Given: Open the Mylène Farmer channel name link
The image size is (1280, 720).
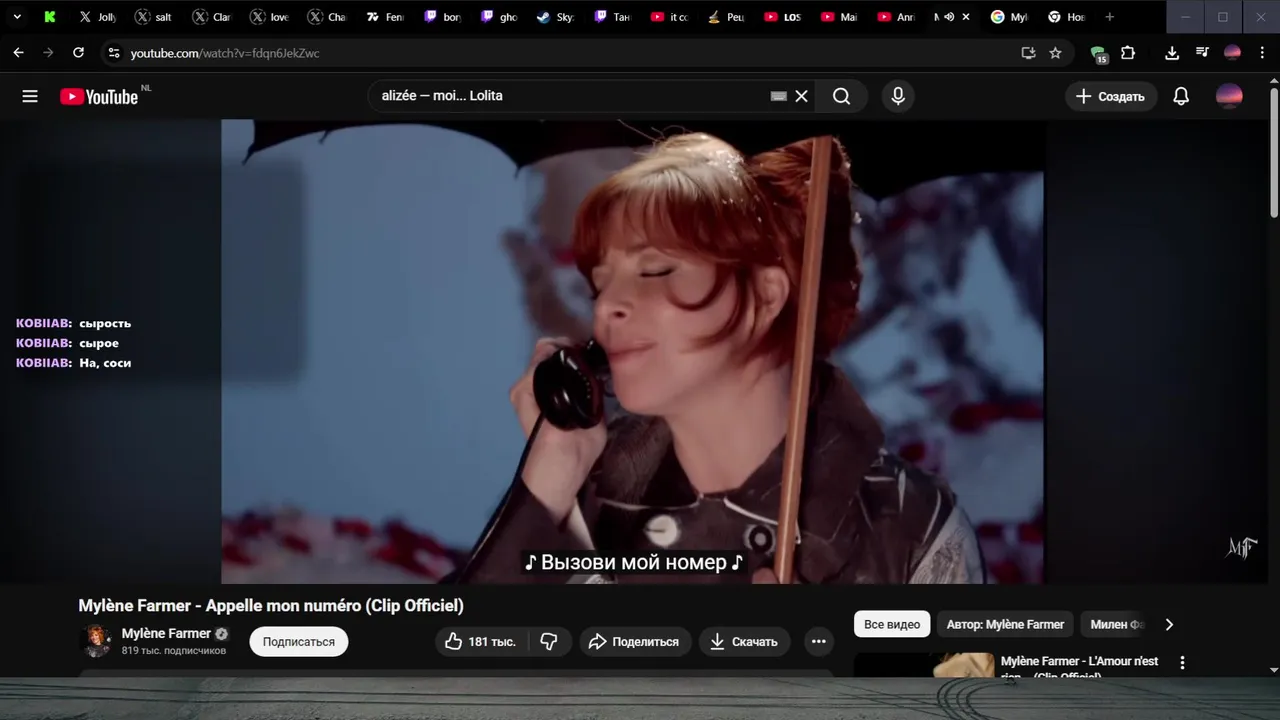Looking at the screenshot, I should (x=166, y=633).
